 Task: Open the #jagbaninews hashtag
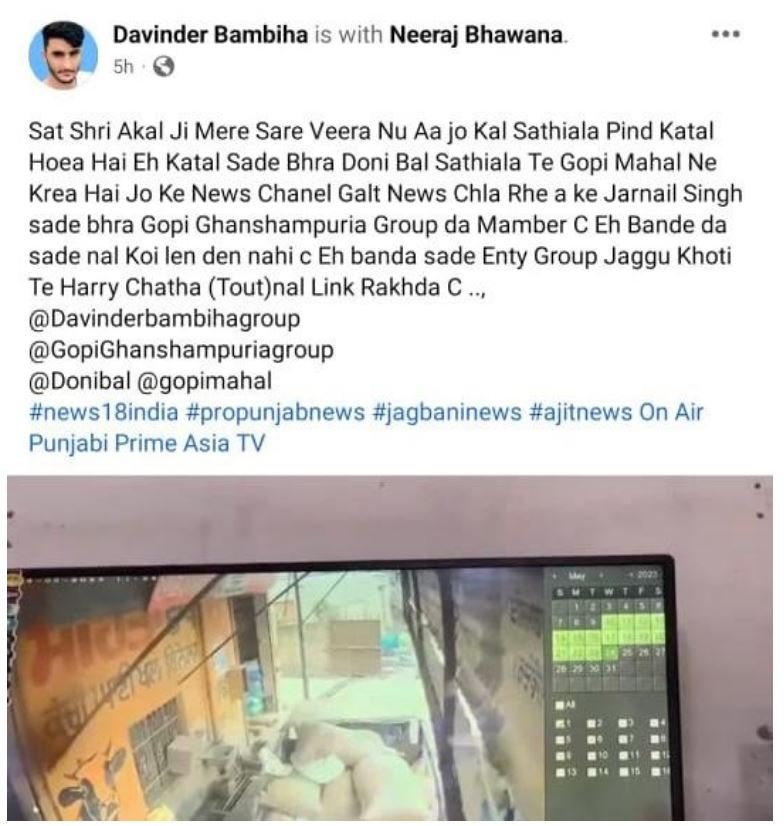pyautogui.click(x=447, y=412)
